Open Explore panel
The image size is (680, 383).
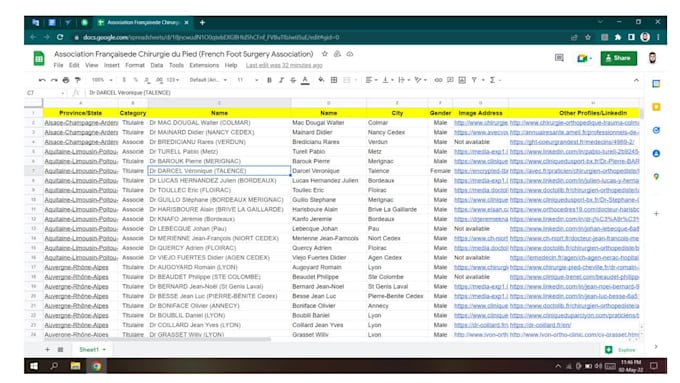click(x=621, y=350)
